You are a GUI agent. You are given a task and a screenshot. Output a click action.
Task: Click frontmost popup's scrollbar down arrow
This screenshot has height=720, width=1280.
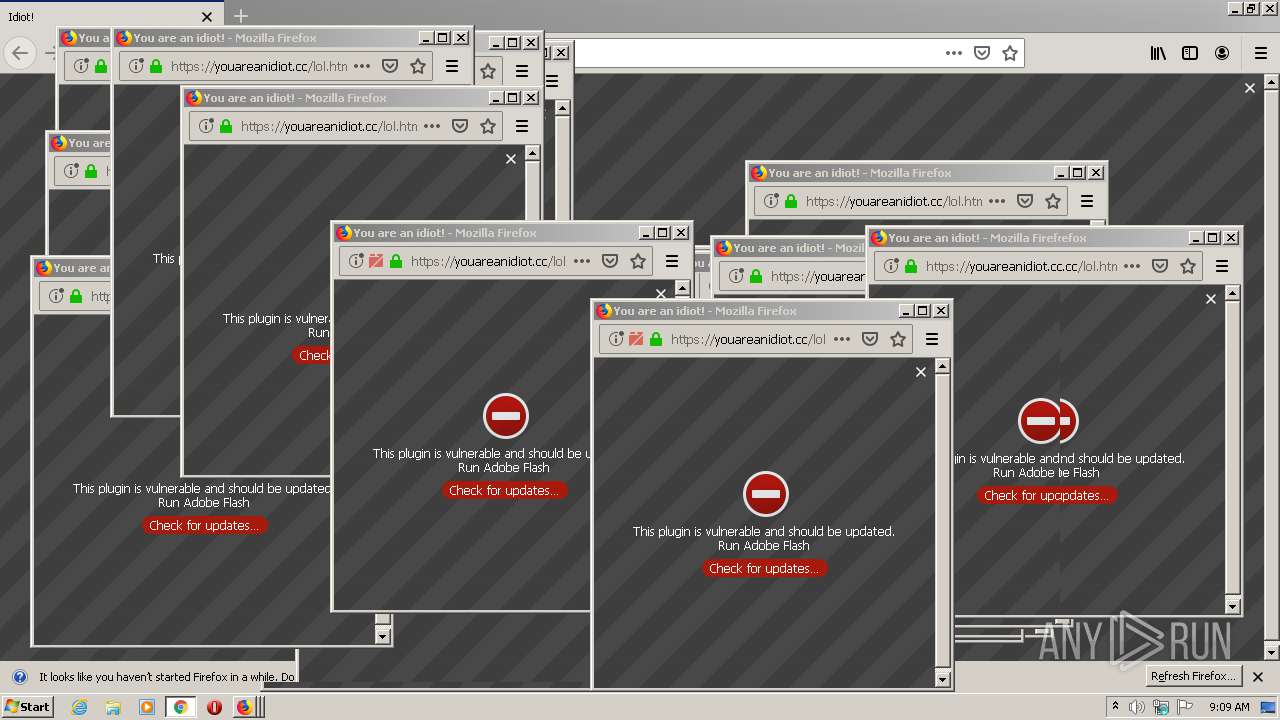coord(942,679)
